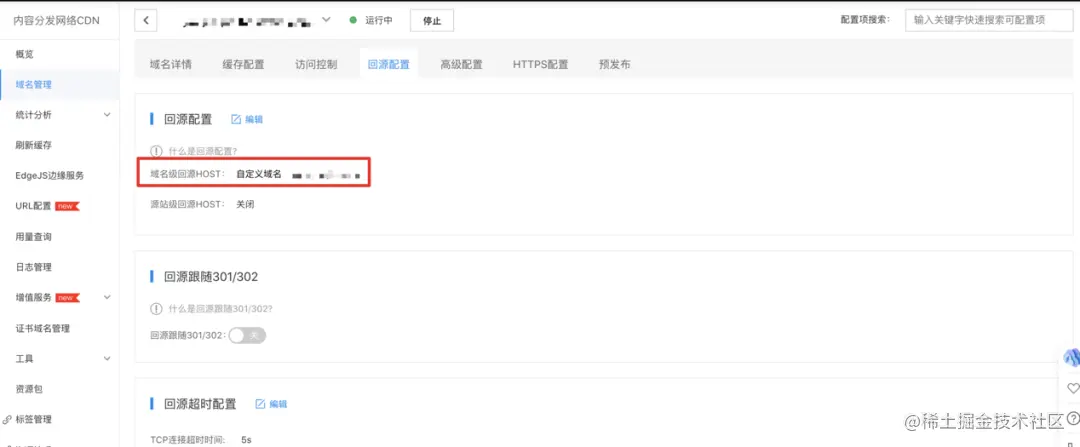The image size is (1080, 447).
Task: Open the 什么是回源跟随301/302? help link
Action: coord(220,309)
